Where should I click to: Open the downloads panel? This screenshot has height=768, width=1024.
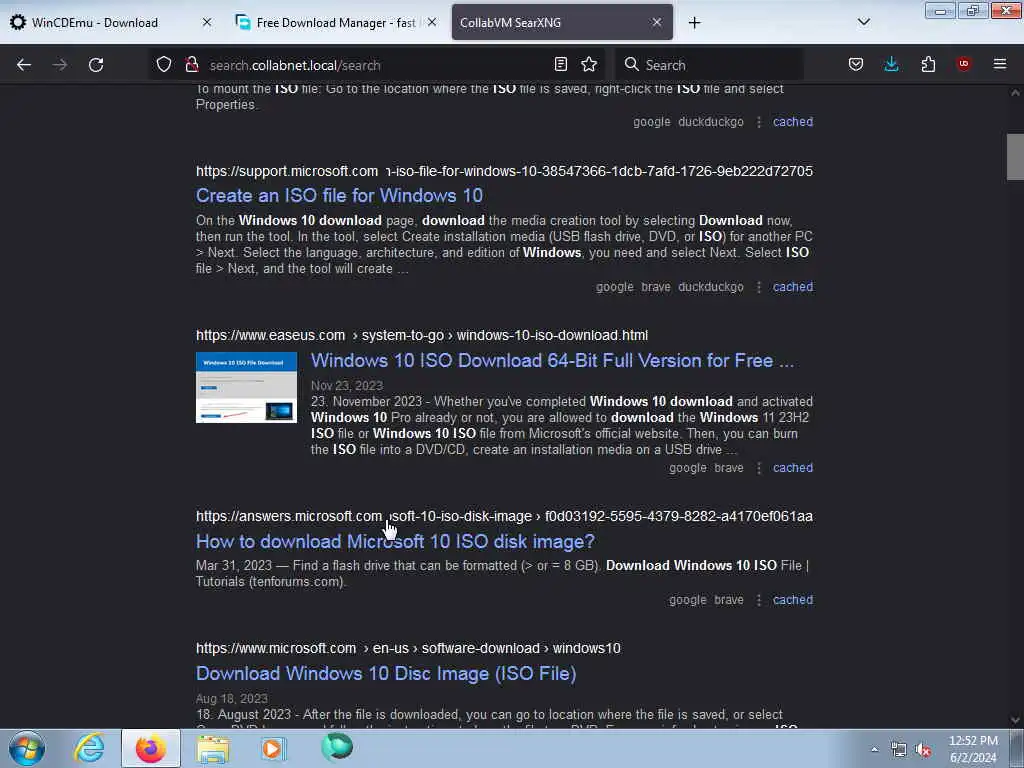click(x=891, y=64)
